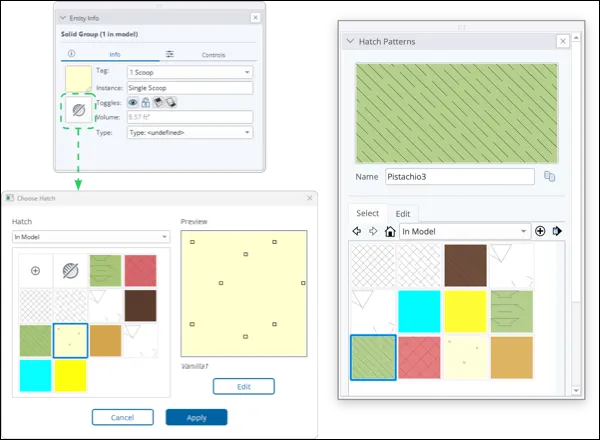The image size is (600, 440).
Task: Collapse the Entity Info panel
Action: point(63,18)
